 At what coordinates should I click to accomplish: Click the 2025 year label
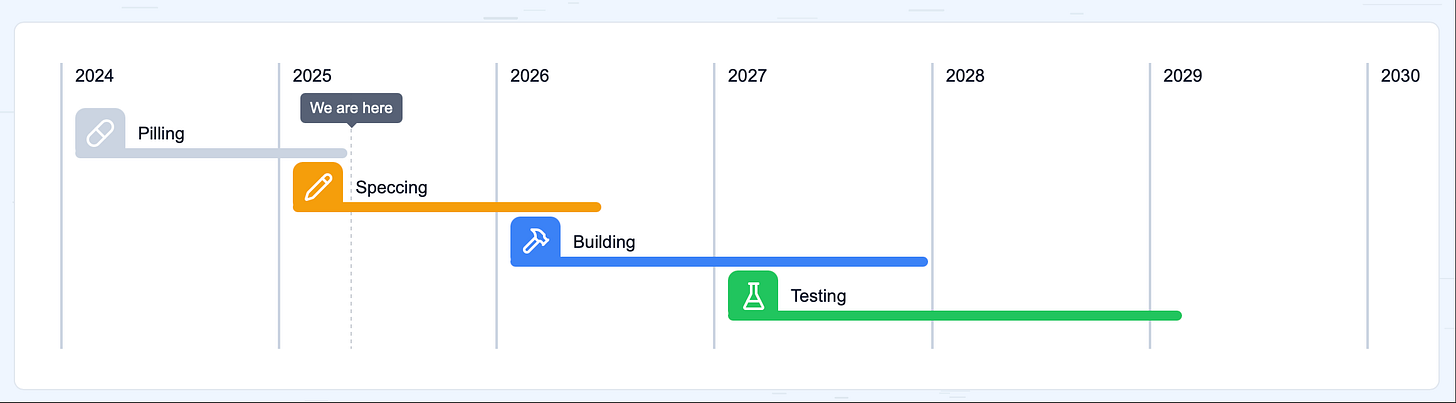click(312, 76)
